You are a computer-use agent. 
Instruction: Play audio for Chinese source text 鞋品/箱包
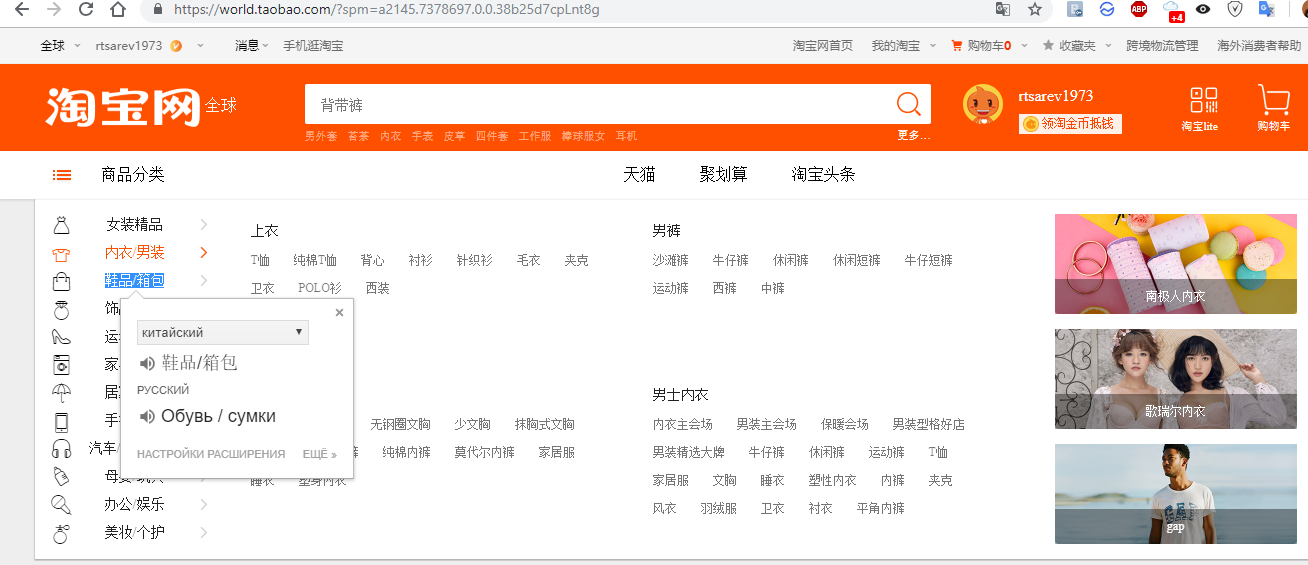[148, 363]
